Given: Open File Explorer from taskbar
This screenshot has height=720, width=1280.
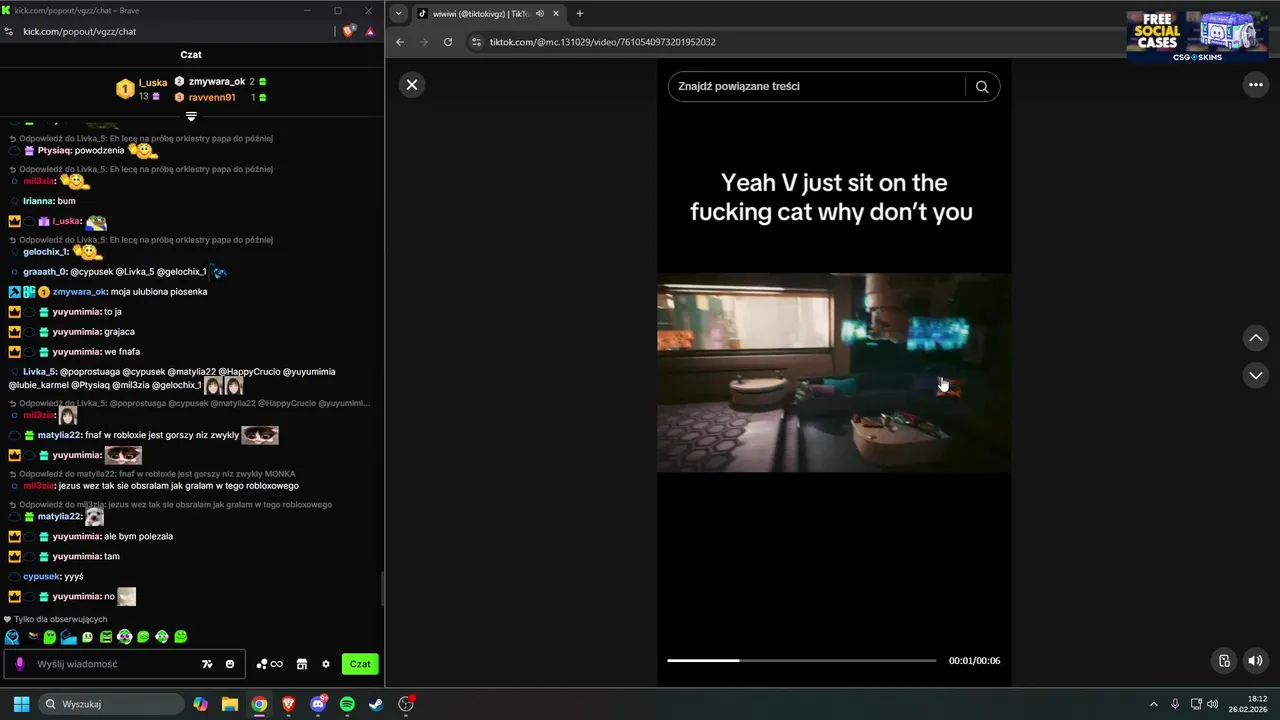Looking at the screenshot, I should [230, 704].
